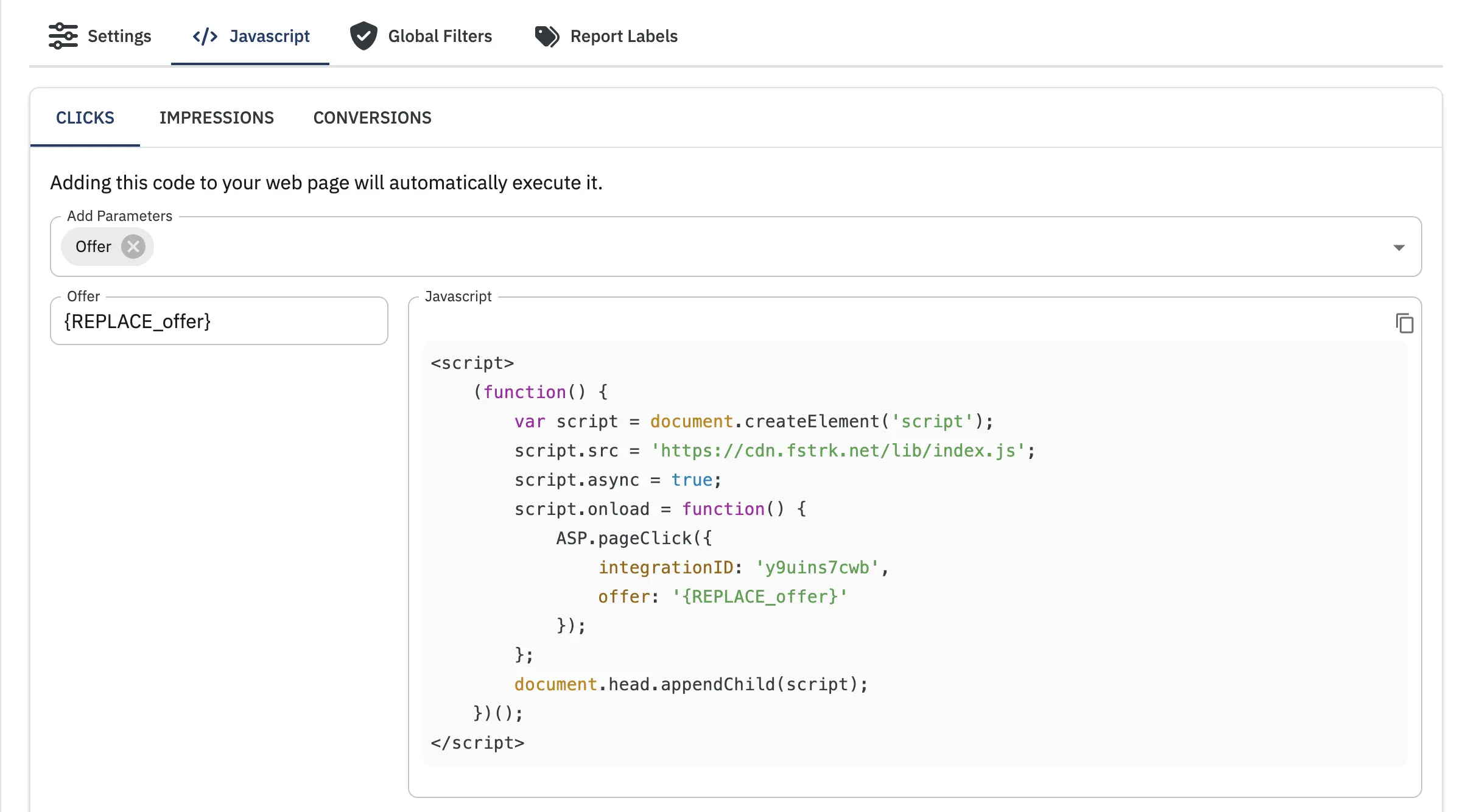Open the Report Labels section
The height and width of the screenshot is (812, 1471).
tap(606, 36)
